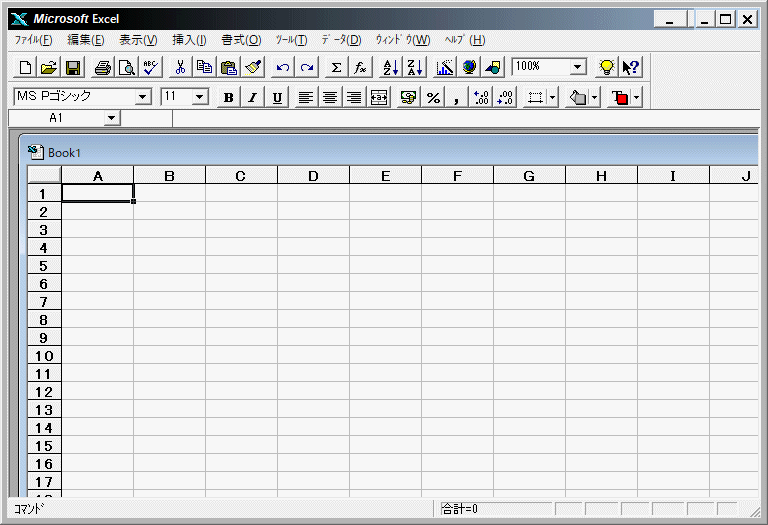Screen dimensions: 768x525
Task: Open the ファイル(F) menu
Action: 33,40
